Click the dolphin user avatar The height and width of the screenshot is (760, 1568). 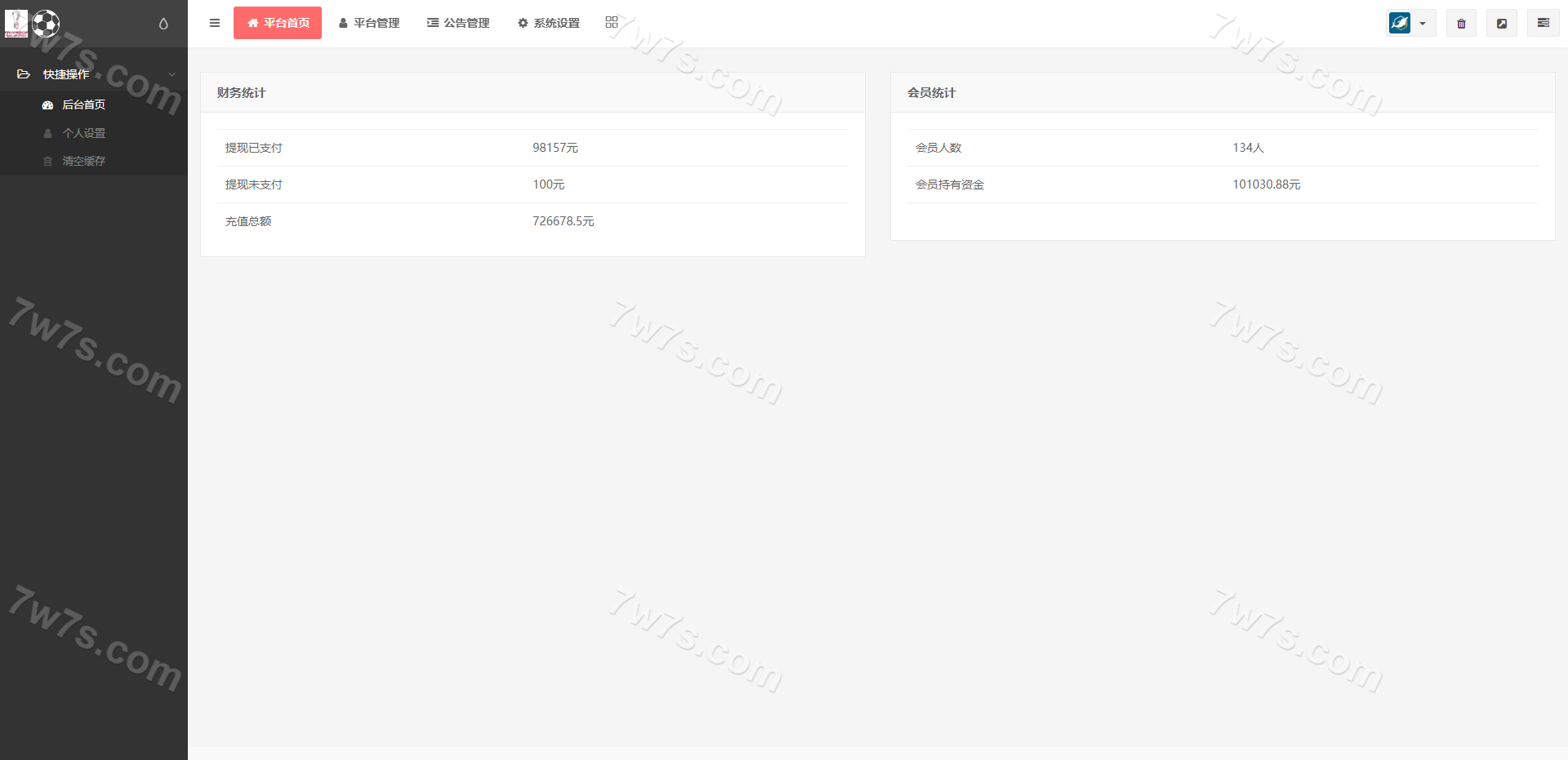pyautogui.click(x=1400, y=23)
